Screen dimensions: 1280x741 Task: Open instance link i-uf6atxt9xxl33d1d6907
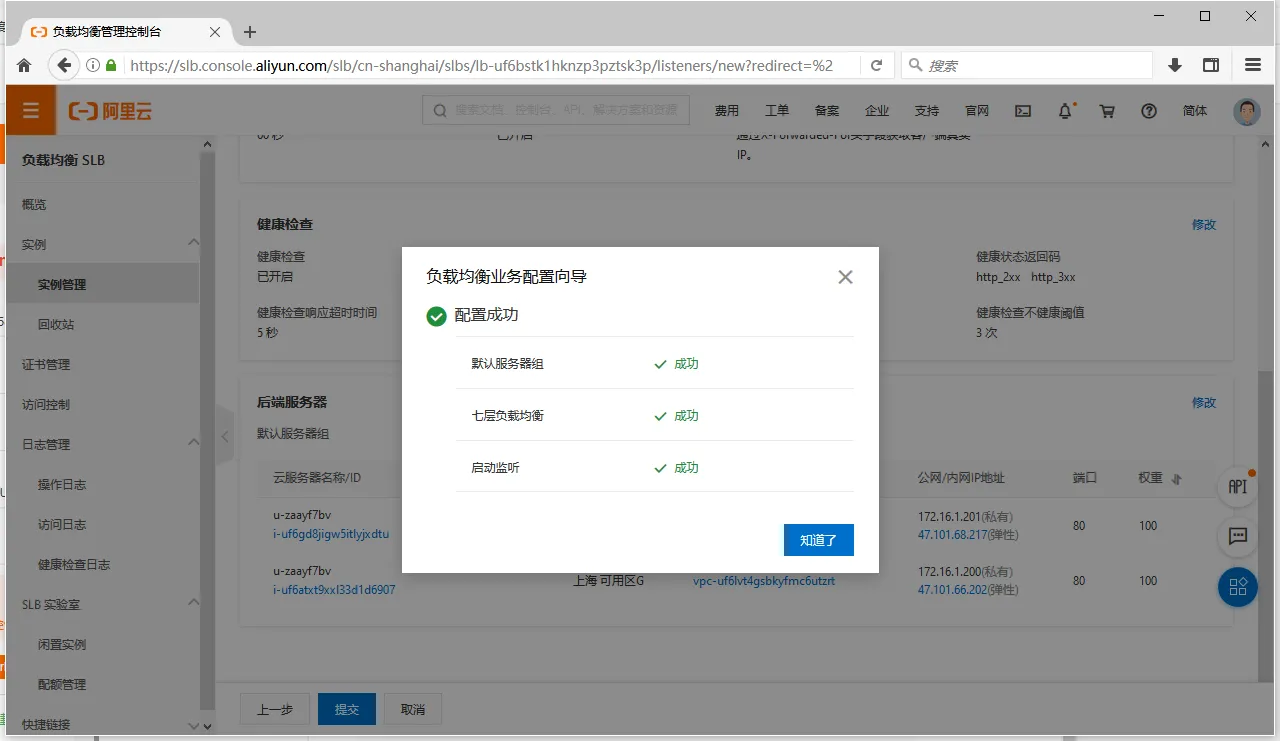coord(334,590)
